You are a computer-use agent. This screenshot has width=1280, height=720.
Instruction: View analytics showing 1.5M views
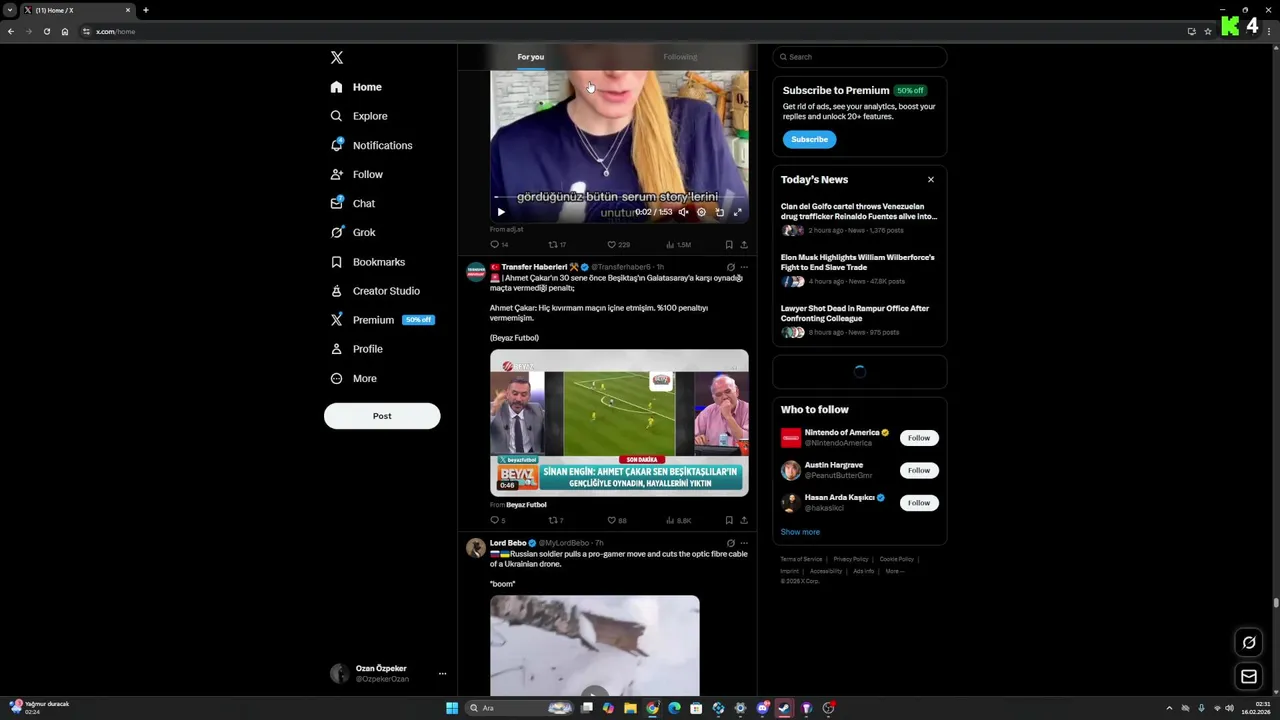coord(678,244)
